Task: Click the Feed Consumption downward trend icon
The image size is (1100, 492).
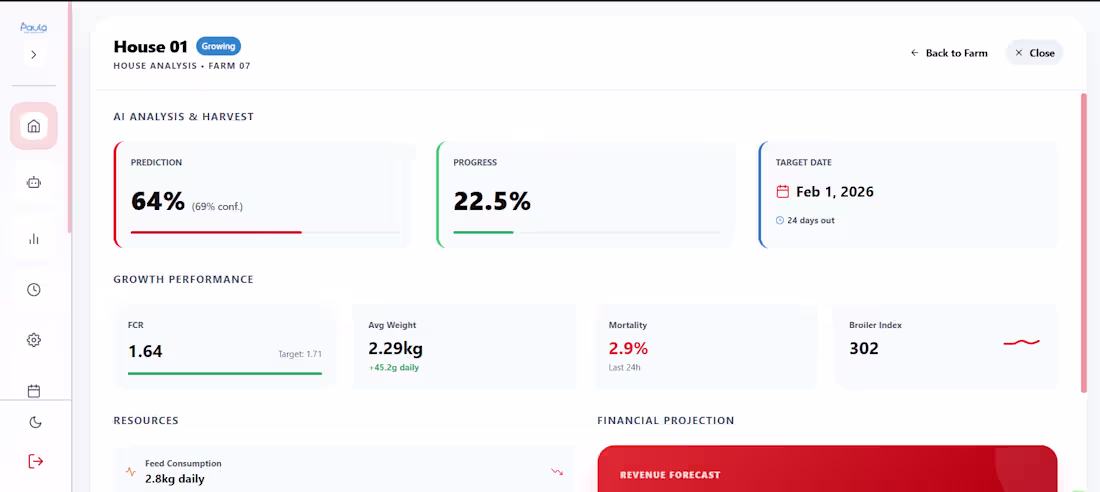Action: click(x=557, y=472)
